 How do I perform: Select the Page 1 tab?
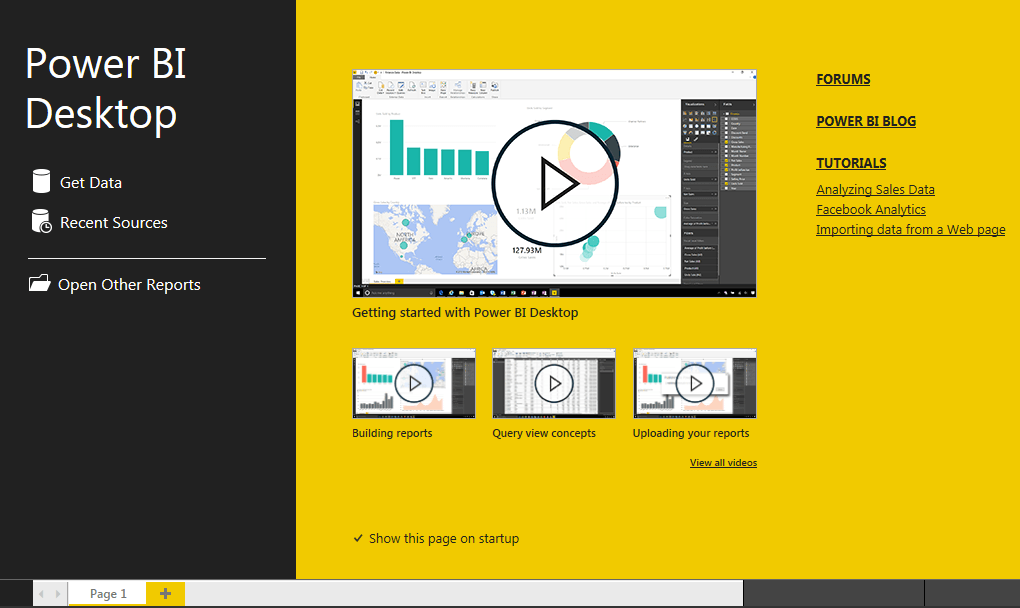pyautogui.click(x=108, y=593)
